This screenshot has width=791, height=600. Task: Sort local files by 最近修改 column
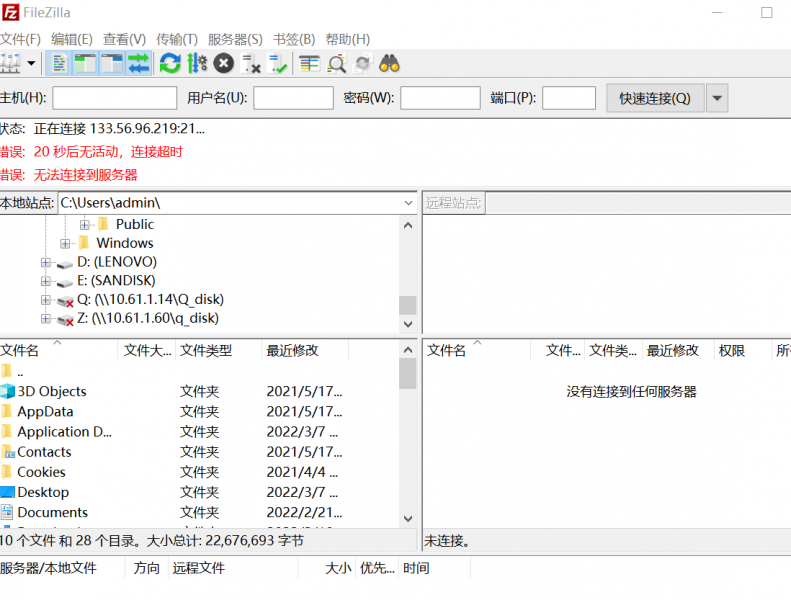click(292, 350)
